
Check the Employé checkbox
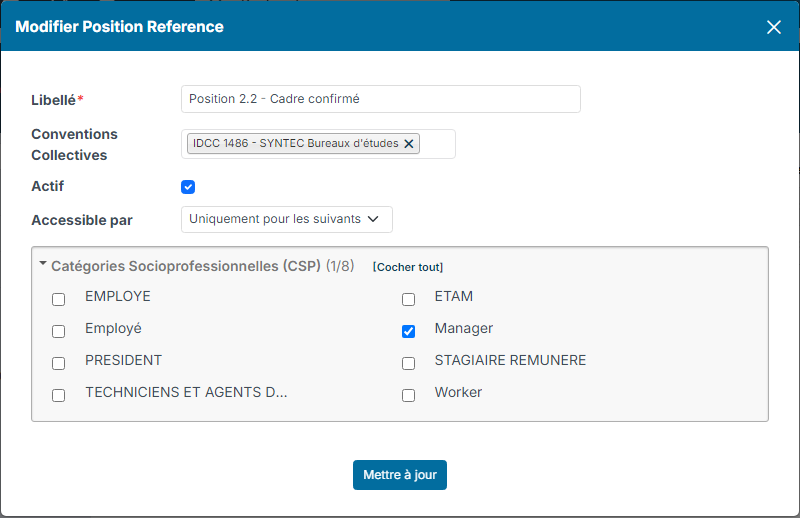(x=59, y=331)
